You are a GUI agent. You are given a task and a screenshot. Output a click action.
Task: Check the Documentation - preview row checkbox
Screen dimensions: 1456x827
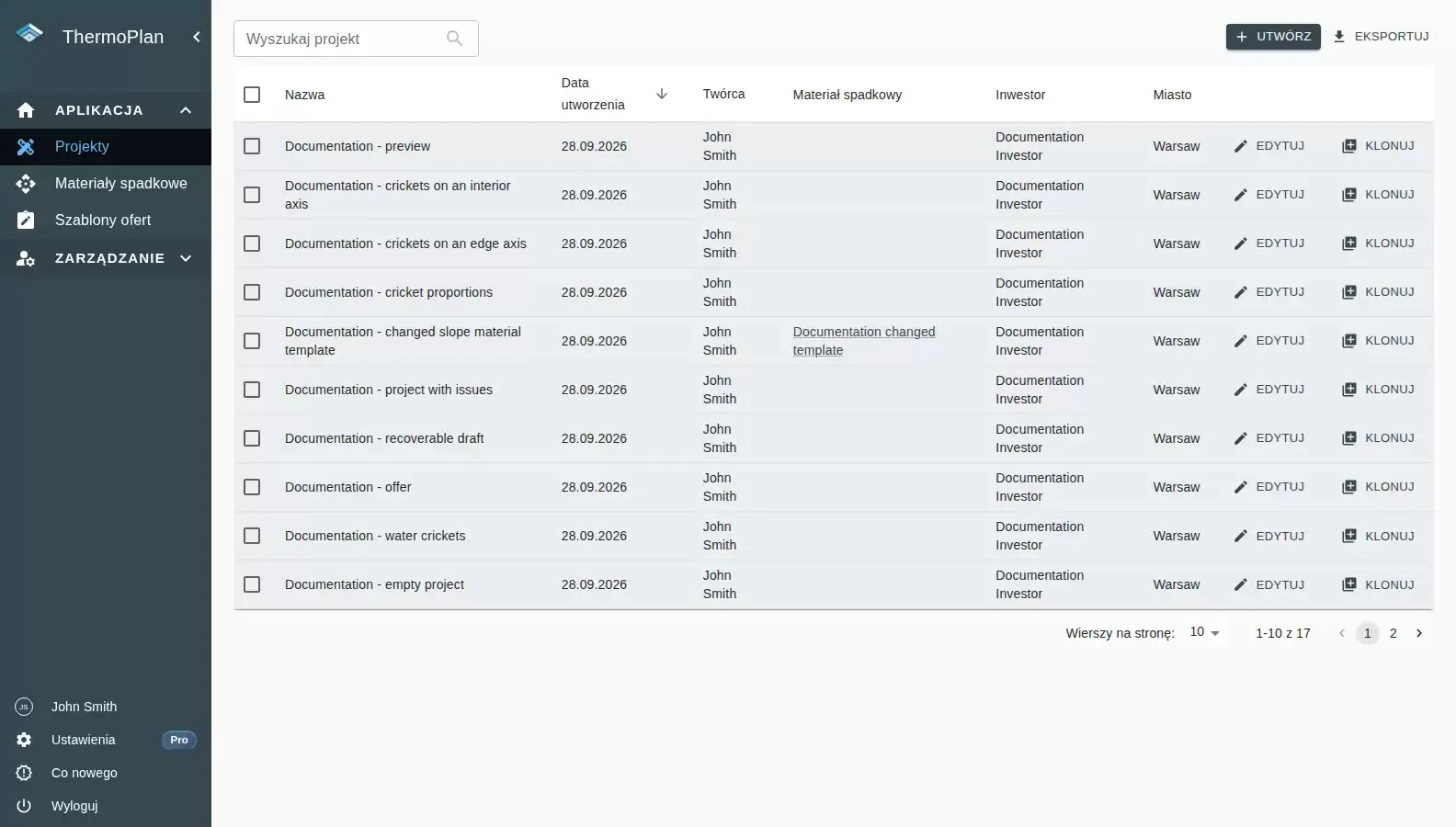(252, 146)
